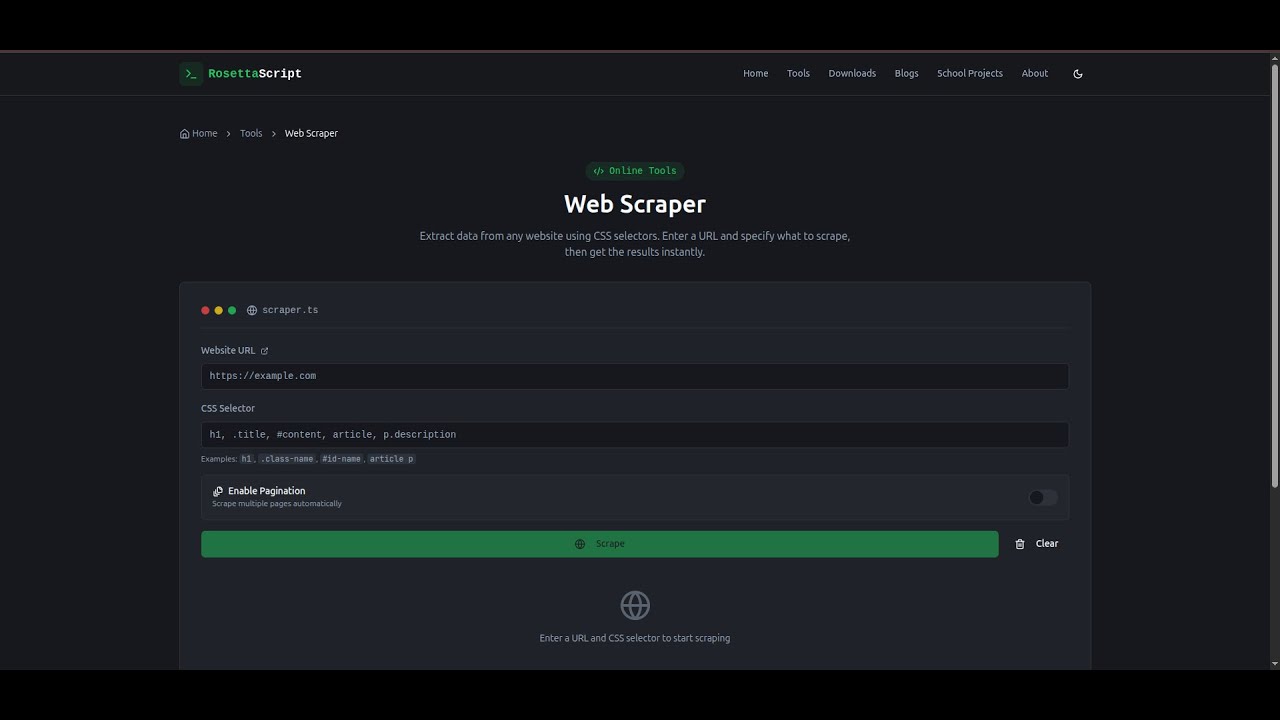The width and height of the screenshot is (1280, 720).
Task: Focus the Website URL input field
Action: 635,376
